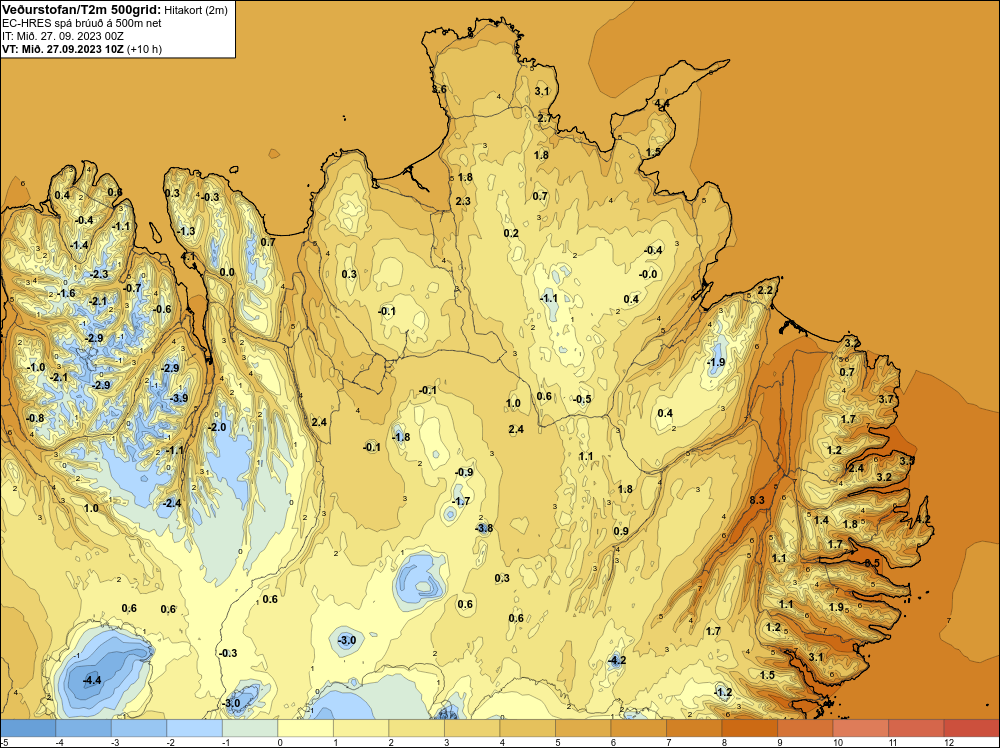Click the -1.4 temperature value
1000x748 pixels.
tap(79, 246)
